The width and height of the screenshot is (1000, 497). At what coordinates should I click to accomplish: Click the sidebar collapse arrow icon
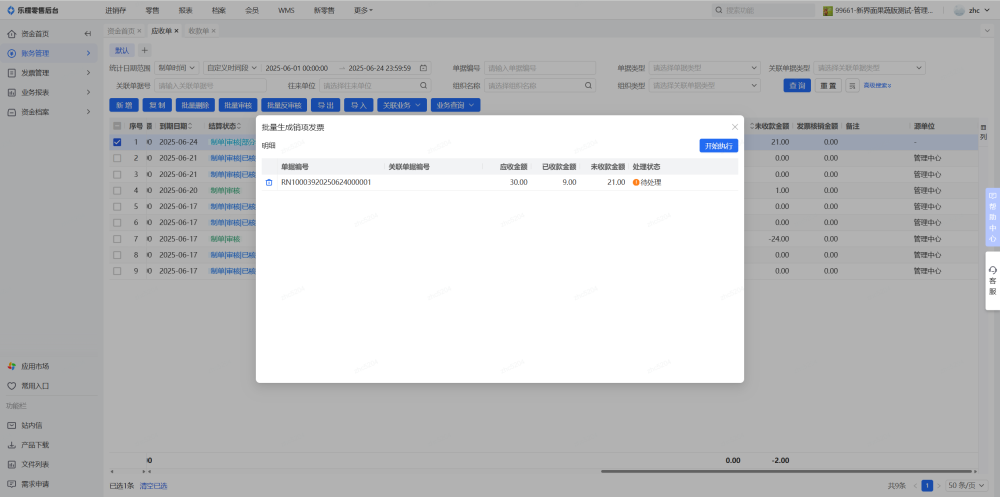pyautogui.click(x=88, y=33)
